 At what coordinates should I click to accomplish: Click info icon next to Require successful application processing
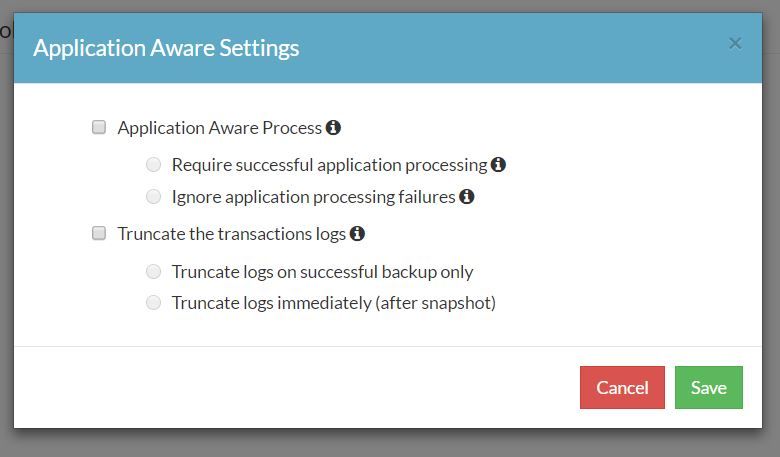click(498, 165)
